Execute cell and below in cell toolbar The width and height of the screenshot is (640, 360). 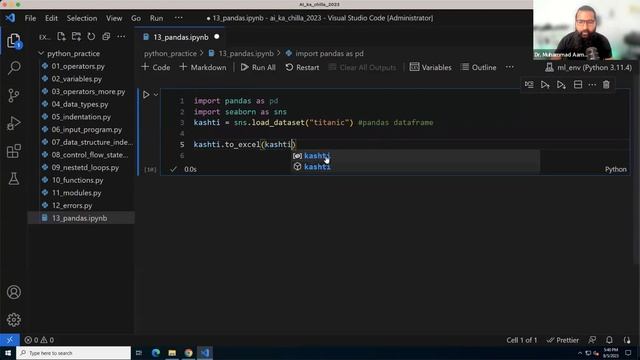tap(561, 84)
